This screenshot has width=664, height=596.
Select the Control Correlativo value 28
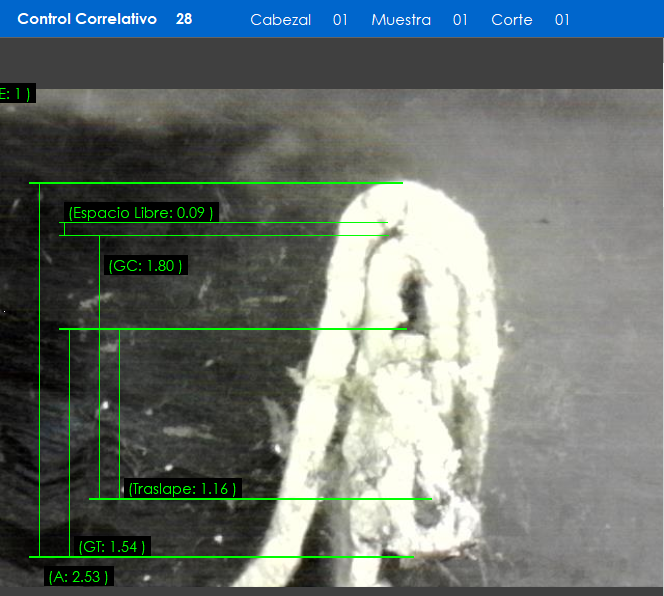pyautogui.click(x=184, y=19)
